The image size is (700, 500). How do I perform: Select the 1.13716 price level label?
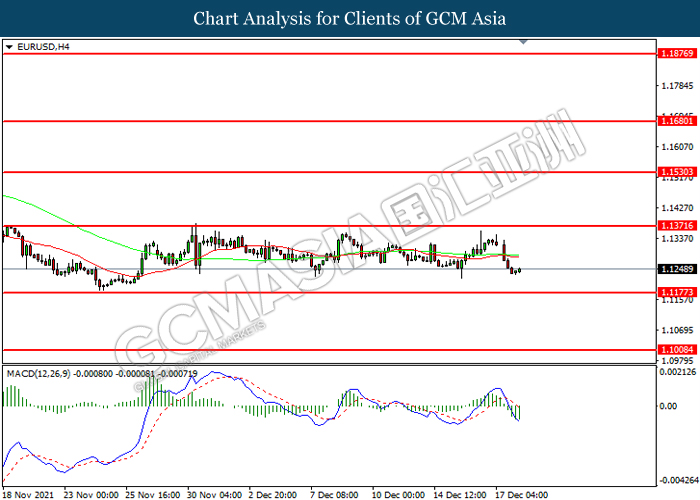tap(677, 226)
